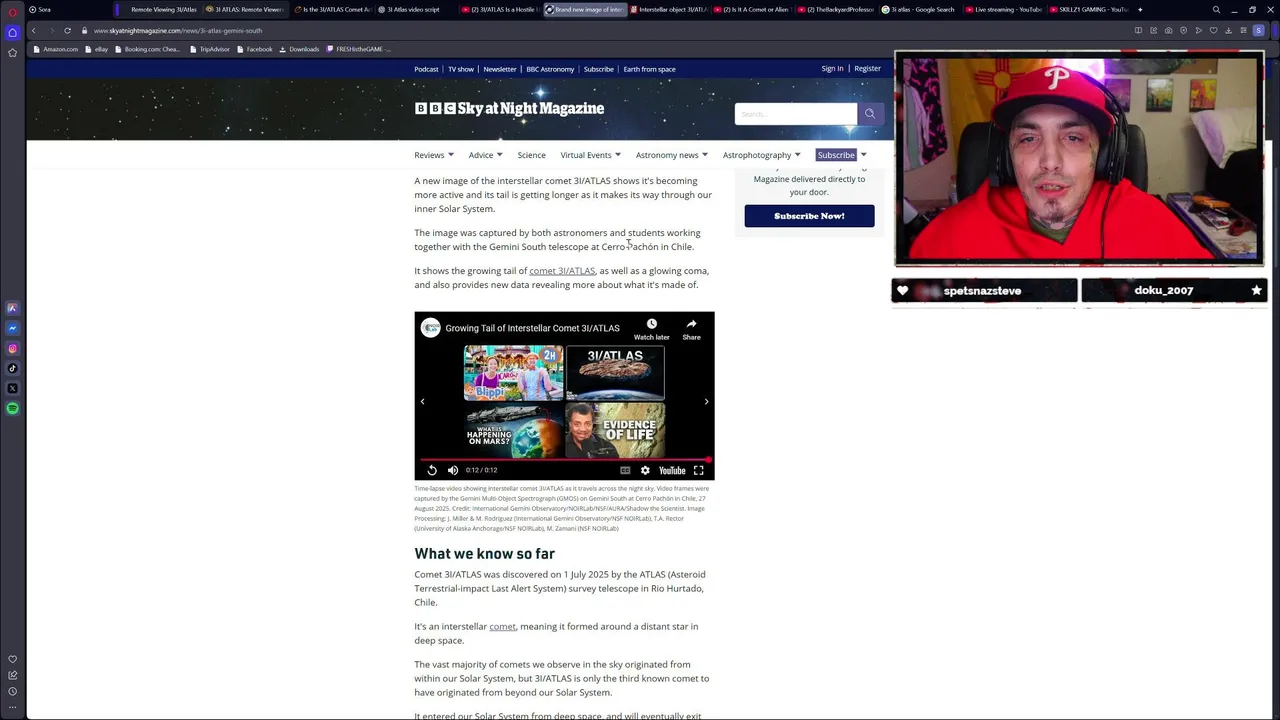Viewport: 1280px width, 720px height.
Task: Expand the Astronomy news dropdown
Action: (x=671, y=155)
